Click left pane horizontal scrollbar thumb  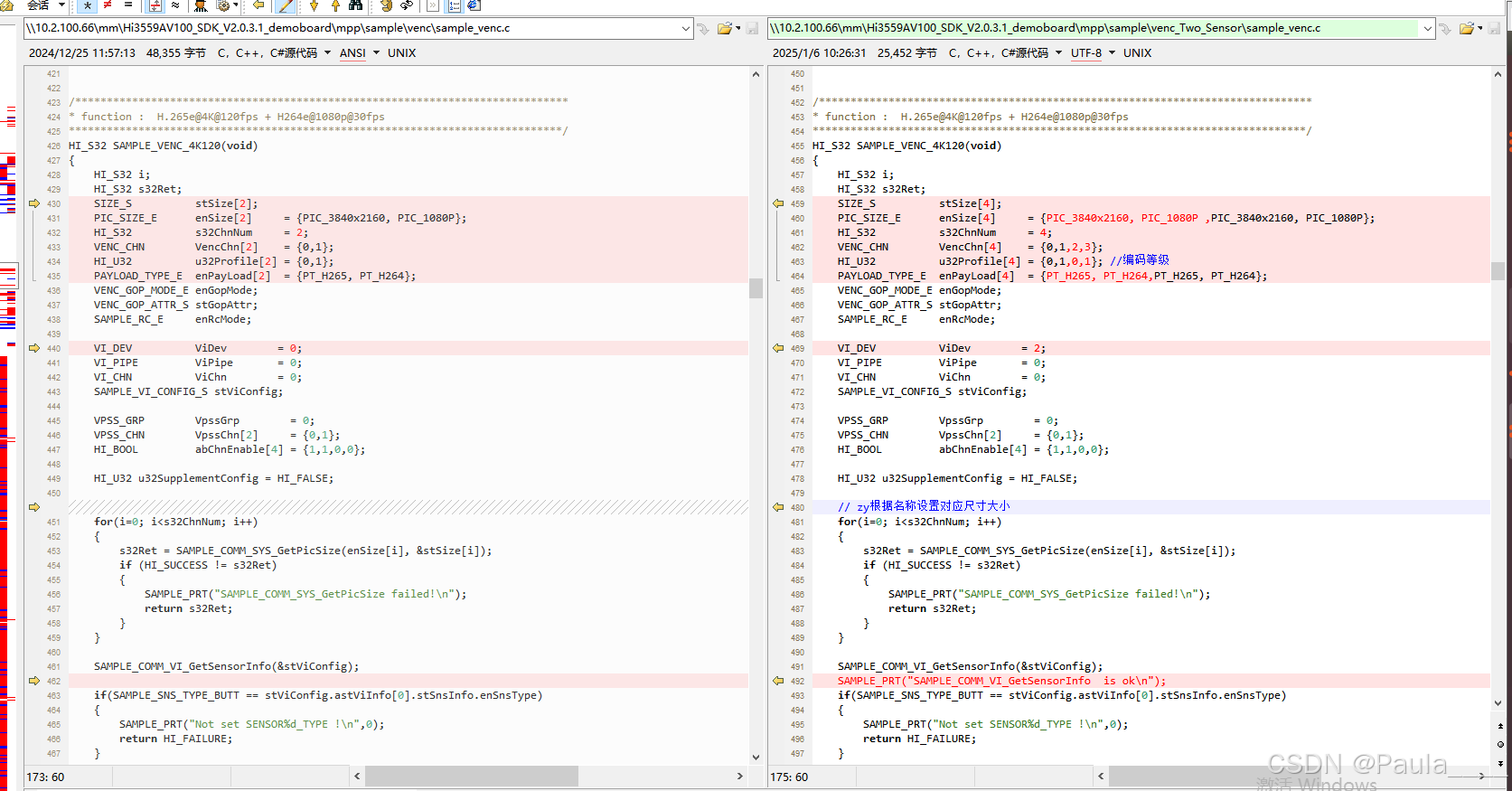pos(472,776)
